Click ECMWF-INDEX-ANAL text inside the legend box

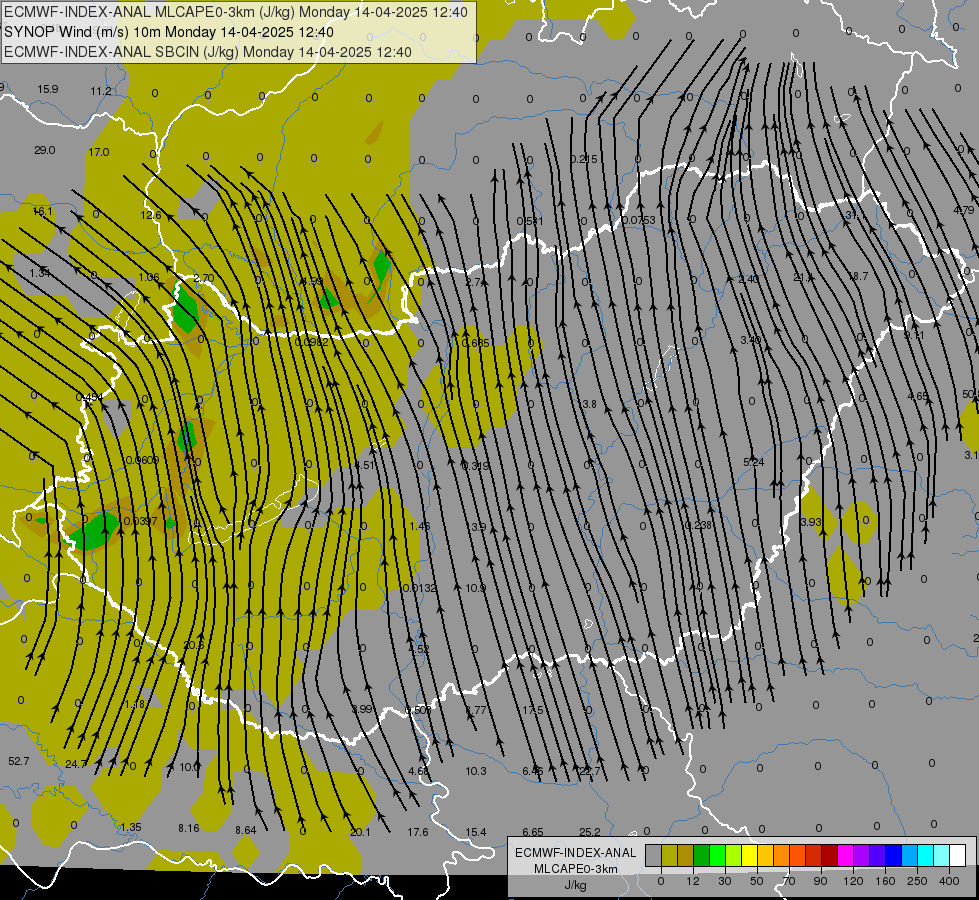576,853
